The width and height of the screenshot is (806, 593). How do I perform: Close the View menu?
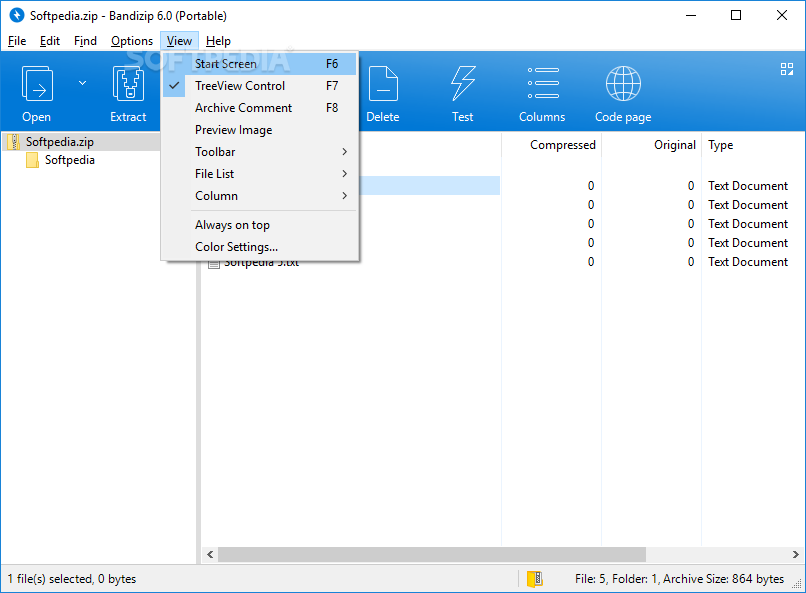pyautogui.click(x=179, y=41)
